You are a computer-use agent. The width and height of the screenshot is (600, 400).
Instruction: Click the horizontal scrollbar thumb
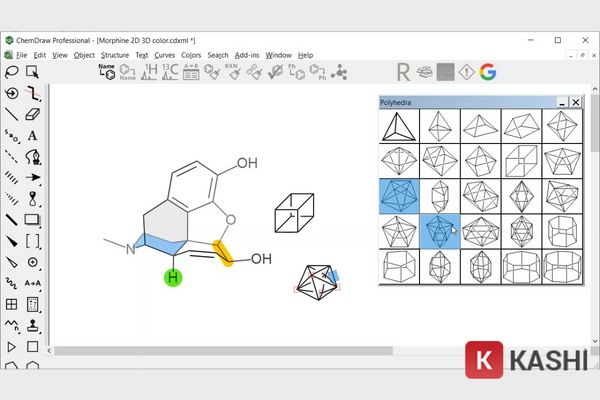click(223, 351)
